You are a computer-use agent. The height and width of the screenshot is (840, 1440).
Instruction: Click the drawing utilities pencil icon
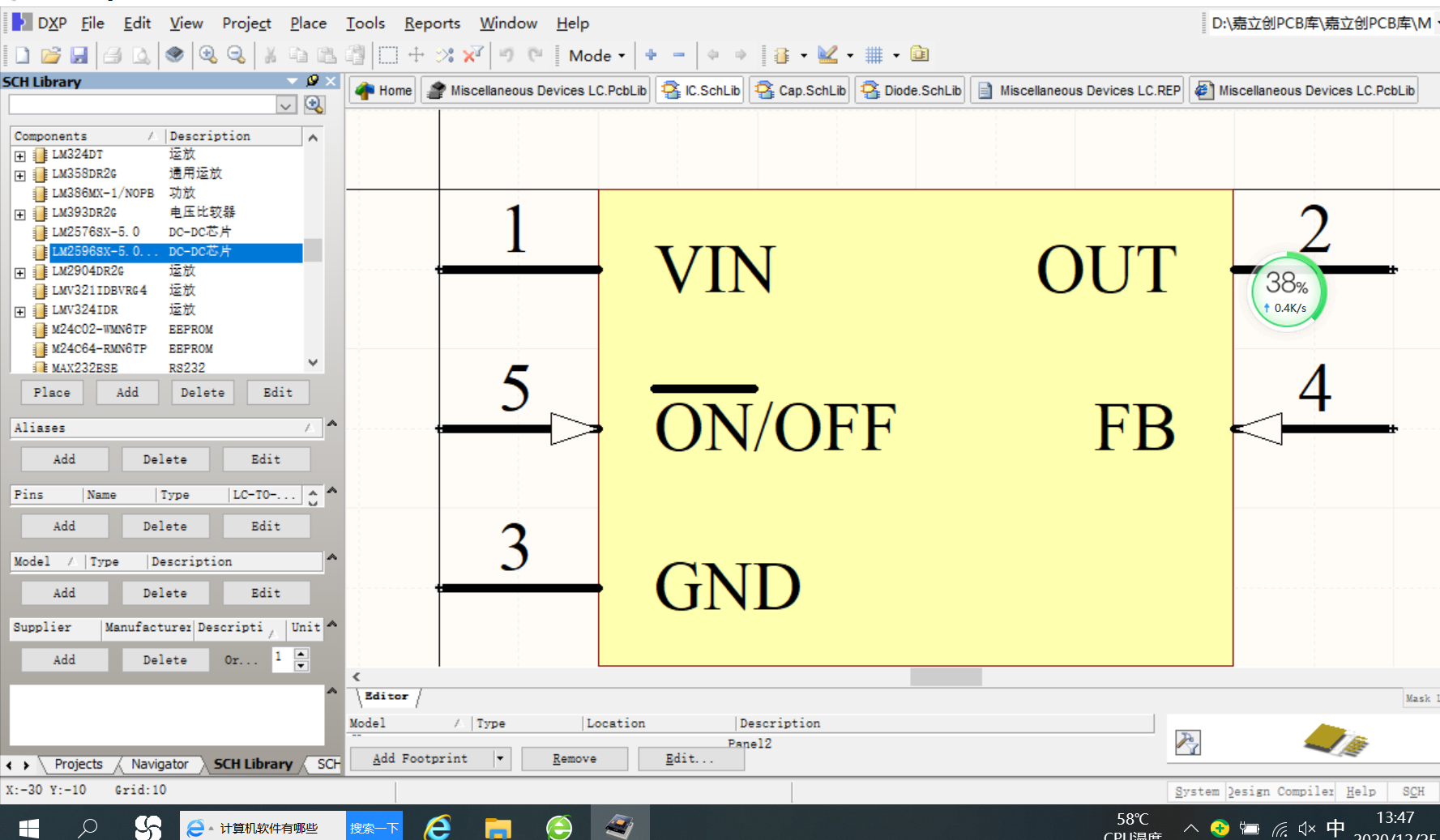[827, 55]
